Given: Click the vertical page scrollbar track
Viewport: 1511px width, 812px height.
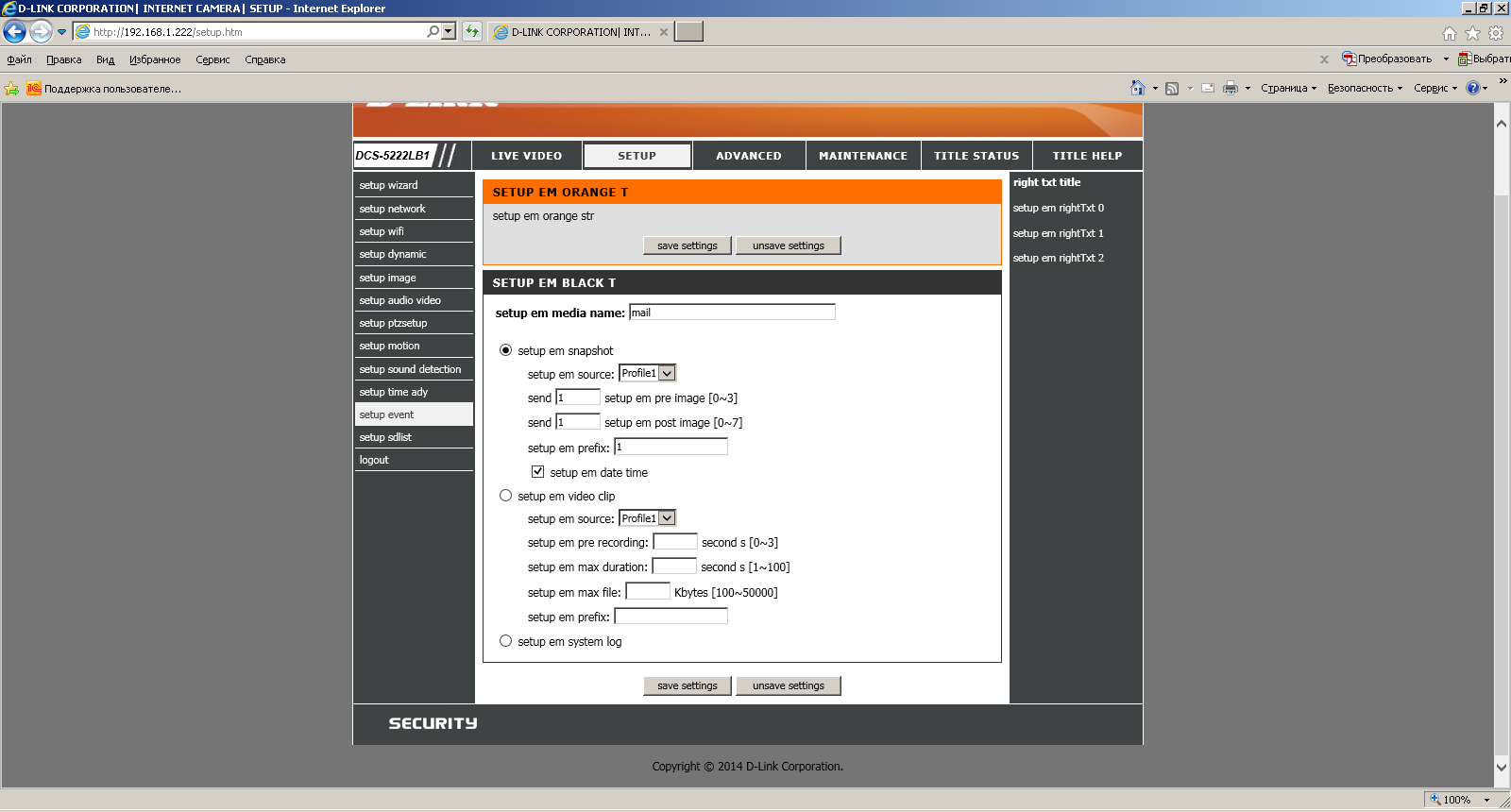Looking at the screenshot, I should 1502,472.
